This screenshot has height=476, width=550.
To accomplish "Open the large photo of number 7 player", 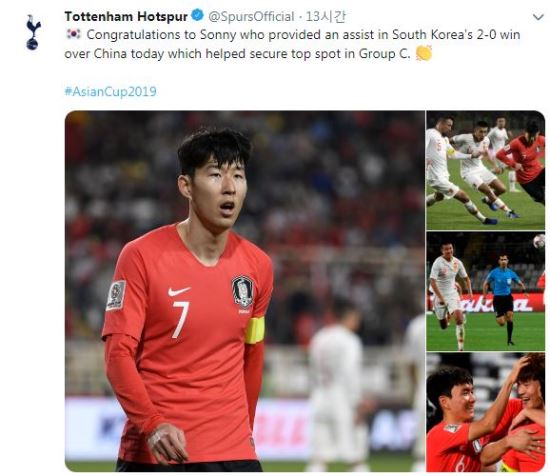I will tap(245, 291).
